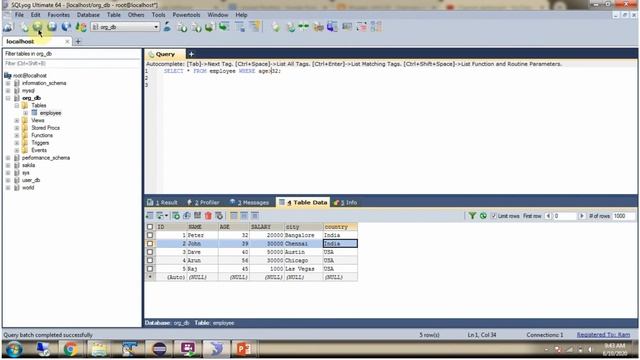Close the localhost connection tab
Viewport: 640px width, 360px height.
tap(67, 41)
